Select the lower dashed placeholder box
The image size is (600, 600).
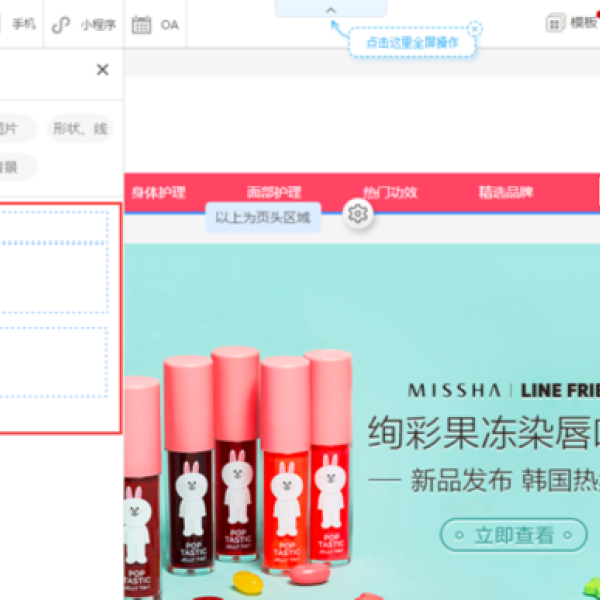53,364
